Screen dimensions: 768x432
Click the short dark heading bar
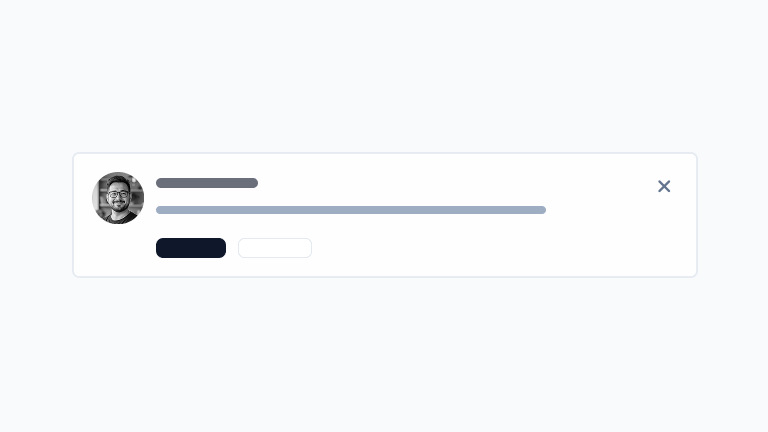tap(207, 183)
